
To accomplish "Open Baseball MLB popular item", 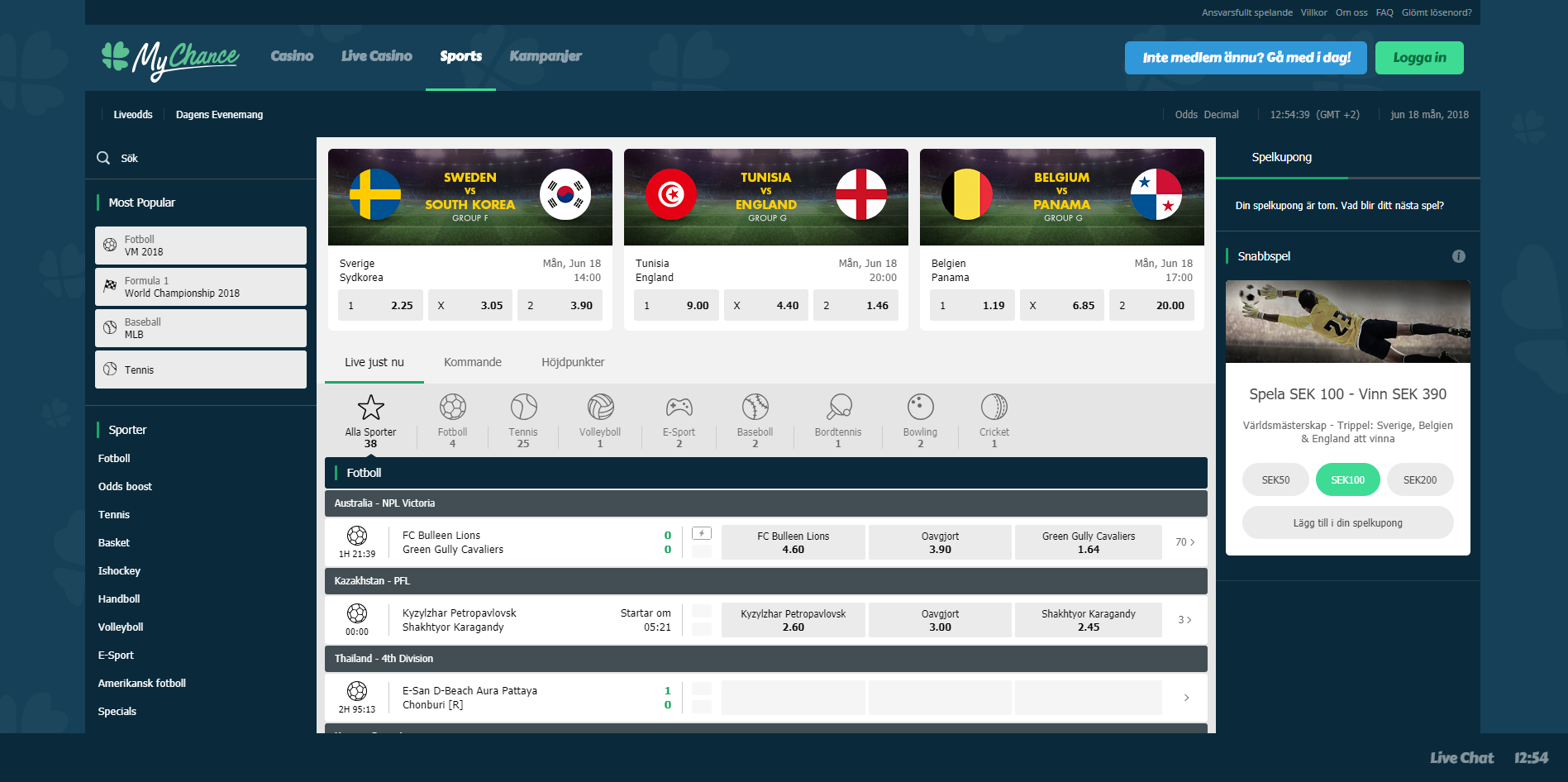I will pyautogui.click(x=201, y=328).
